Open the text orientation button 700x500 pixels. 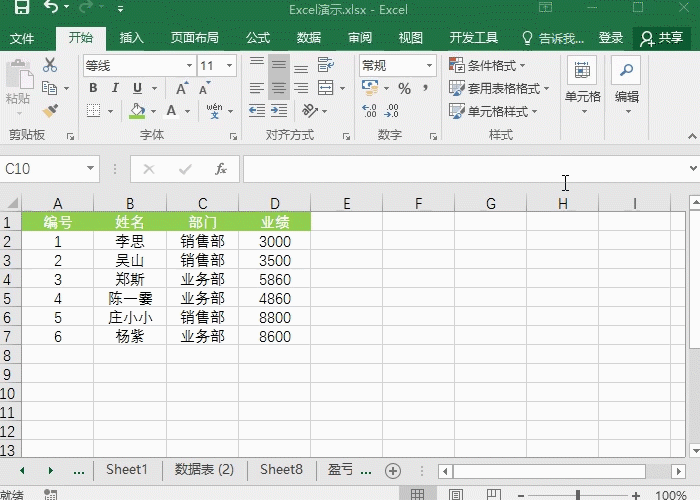(x=310, y=110)
